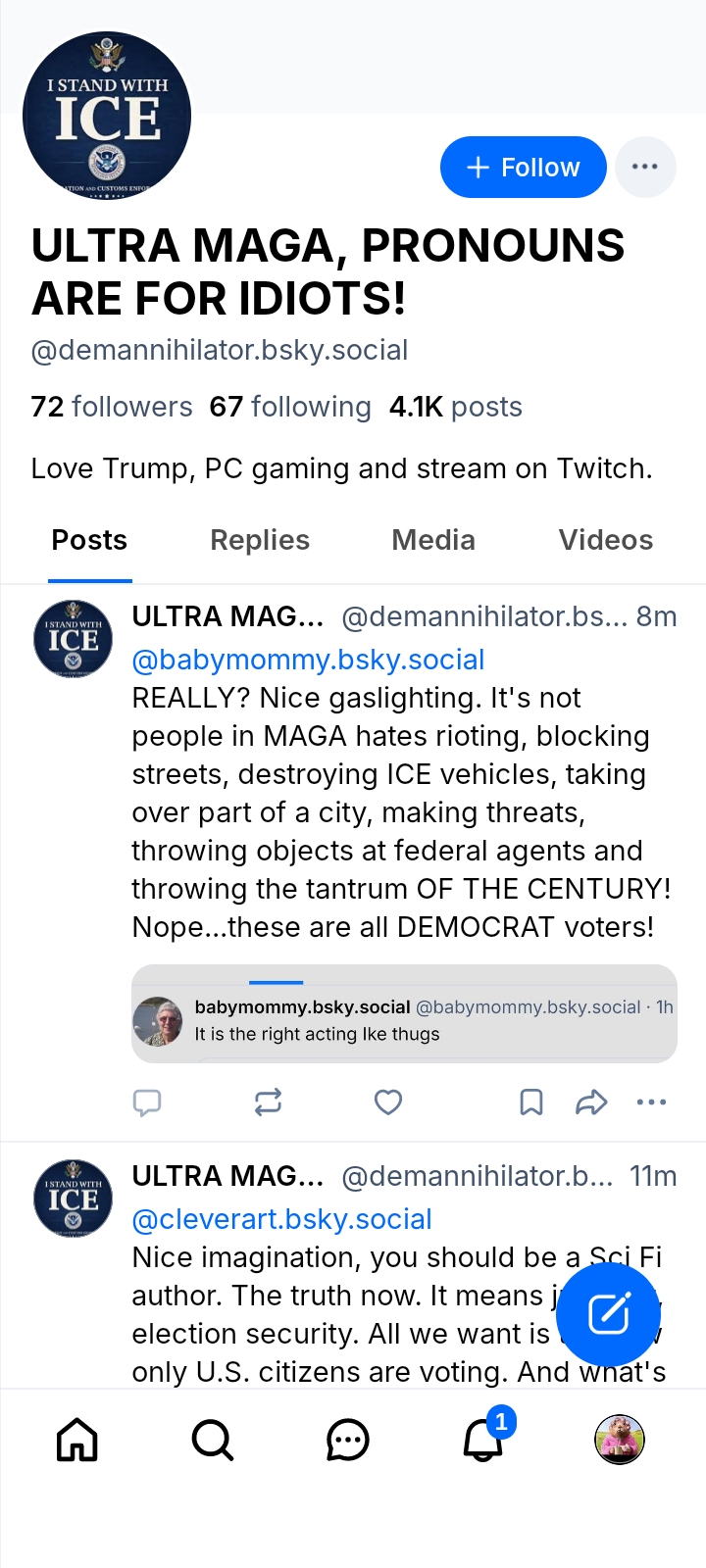This screenshot has width=706, height=1568.
Task: Open my profile from bottom avatar
Action: click(x=619, y=1440)
